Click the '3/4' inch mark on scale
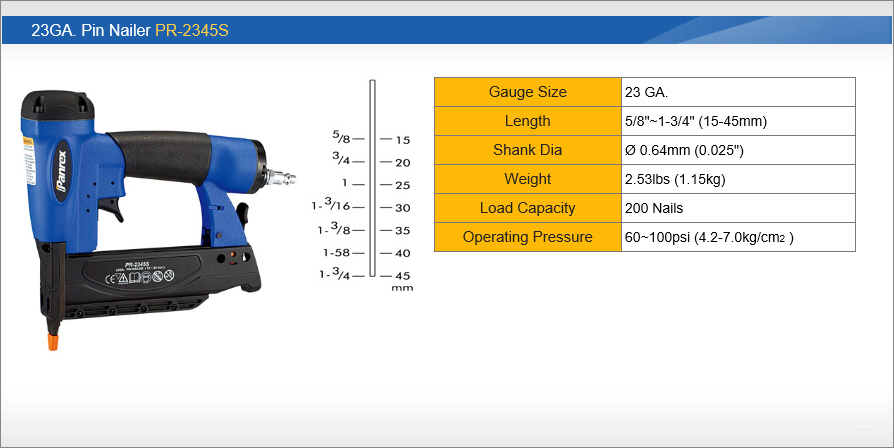This screenshot has height=448, width=894. pyautogui.click(x=342, y=159)
